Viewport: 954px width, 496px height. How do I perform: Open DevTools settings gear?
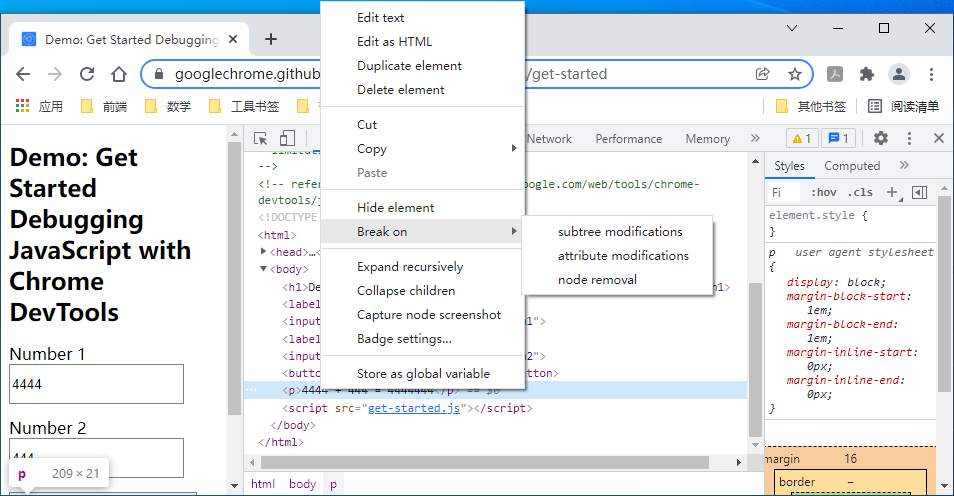[880, 139]
